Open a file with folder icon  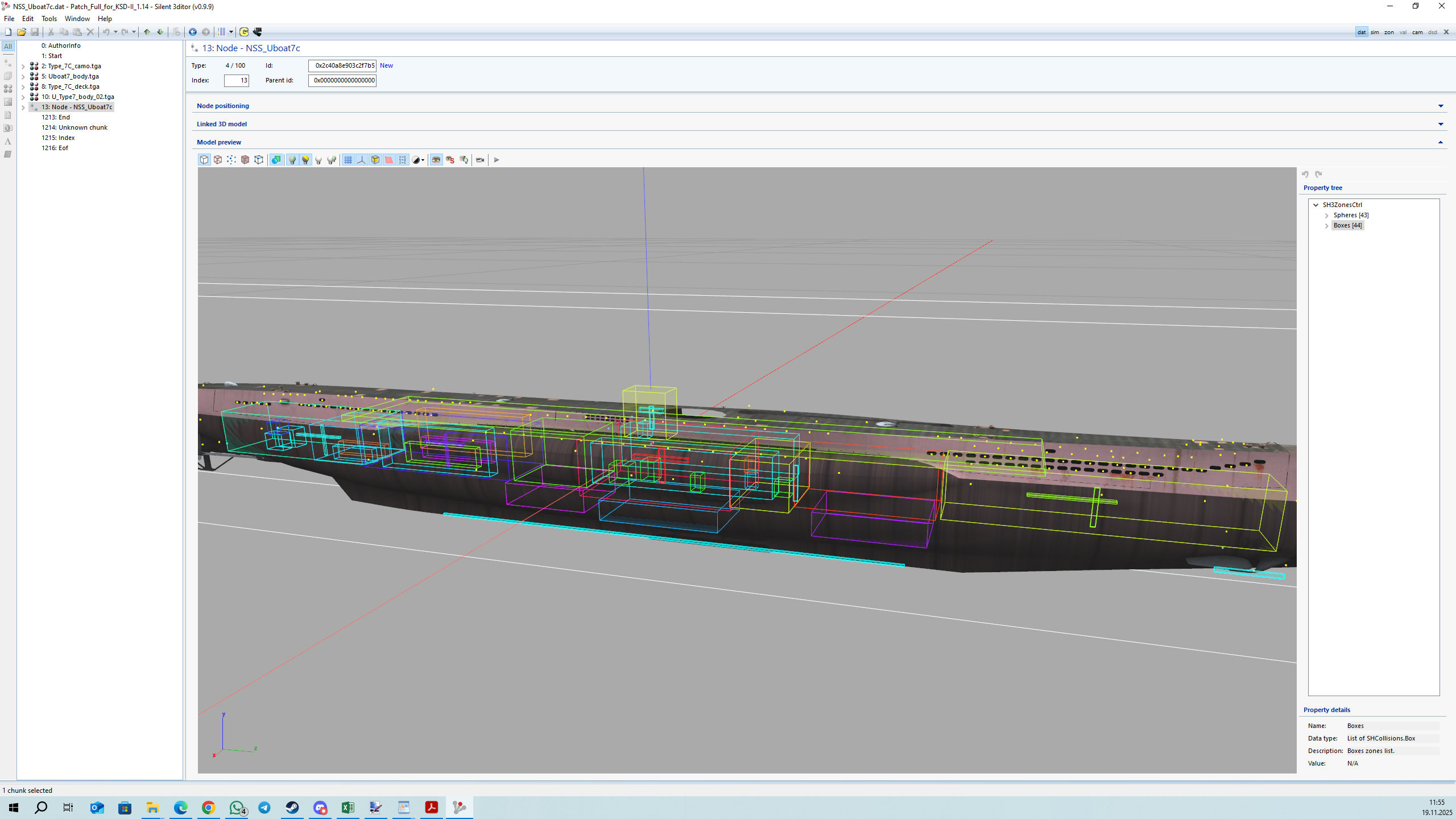pyautogui.click(x=21, y=32)
